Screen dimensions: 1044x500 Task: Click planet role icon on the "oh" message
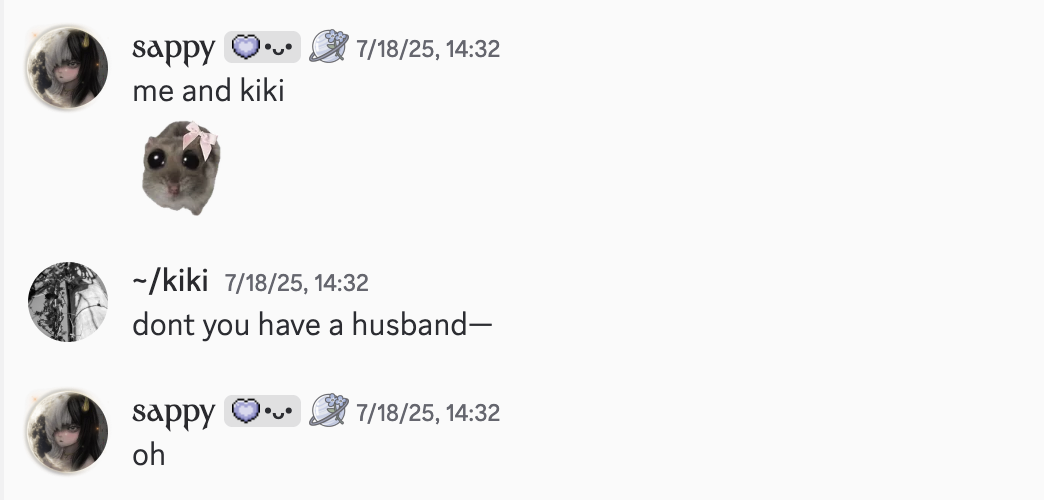[328, 411]
